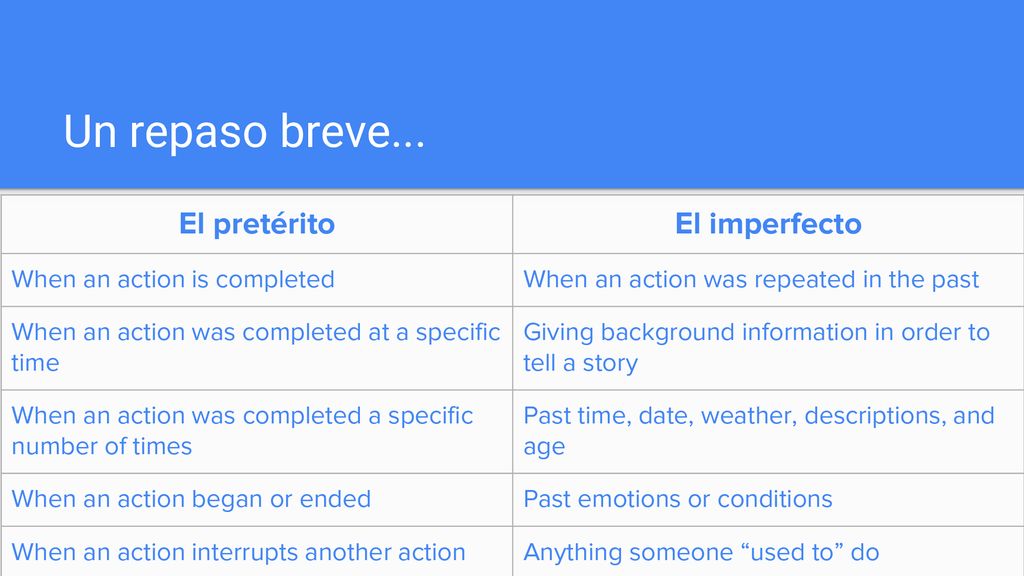
Task: Select the 'El pretérito' column header
Action: click(x=257, y=224)
